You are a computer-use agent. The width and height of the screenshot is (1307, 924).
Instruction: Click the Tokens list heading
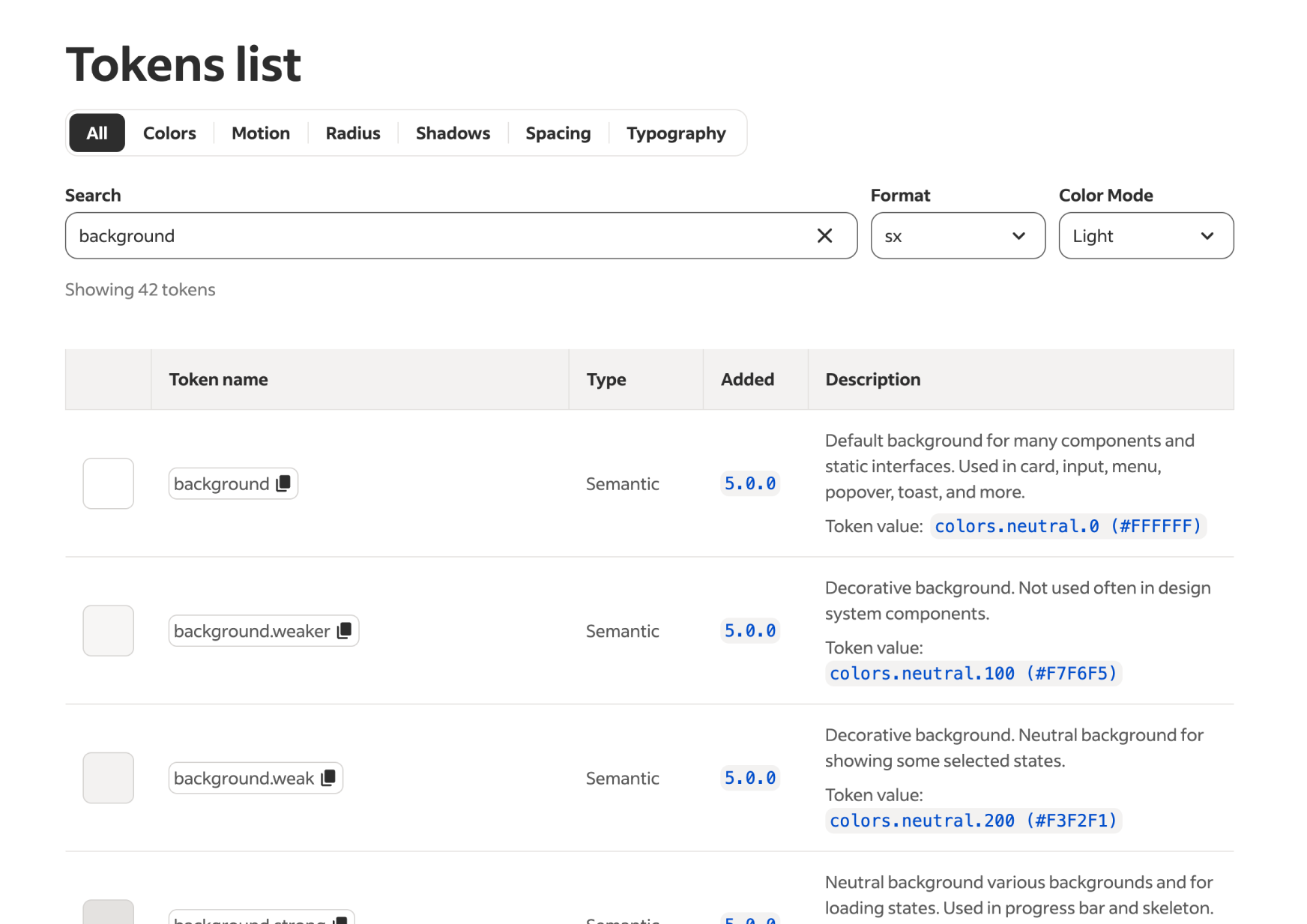(x=184, y=64)
